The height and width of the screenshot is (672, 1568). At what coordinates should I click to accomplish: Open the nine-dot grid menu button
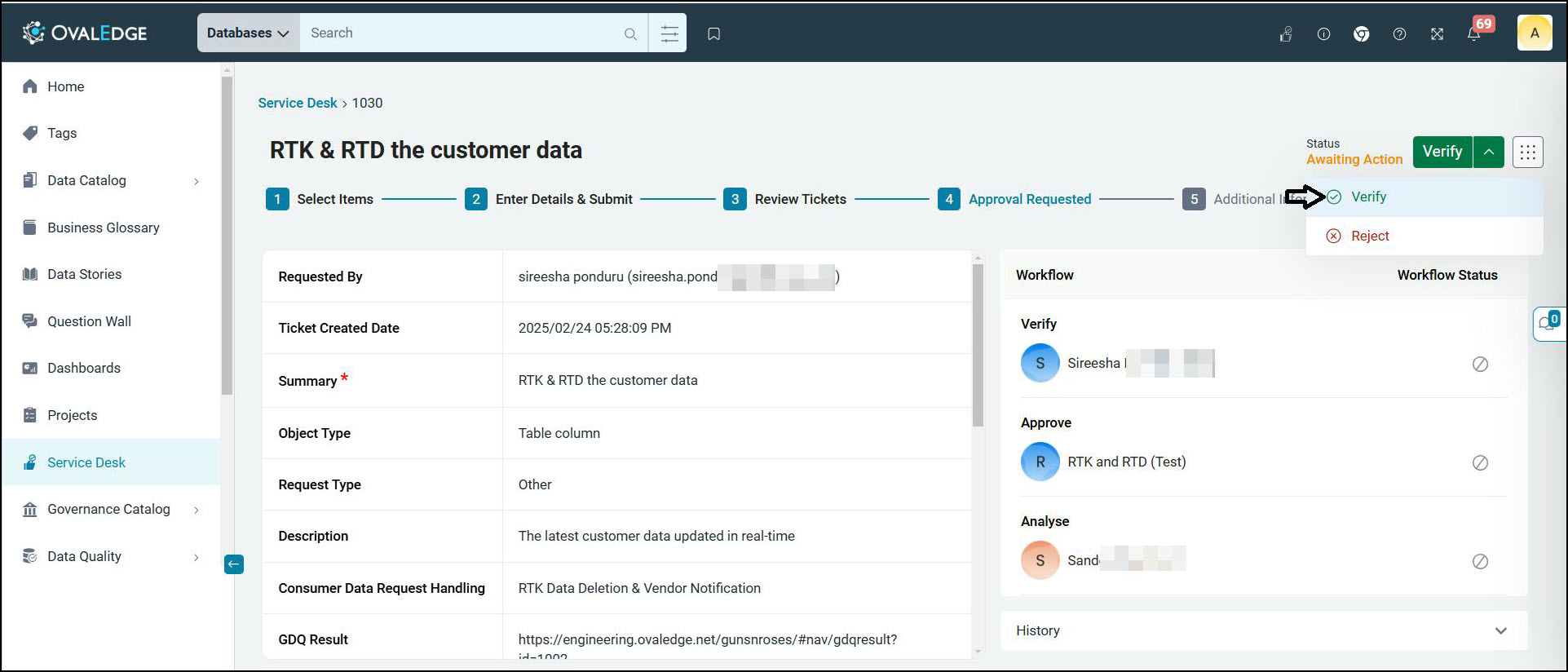(x=1527, y=152)
